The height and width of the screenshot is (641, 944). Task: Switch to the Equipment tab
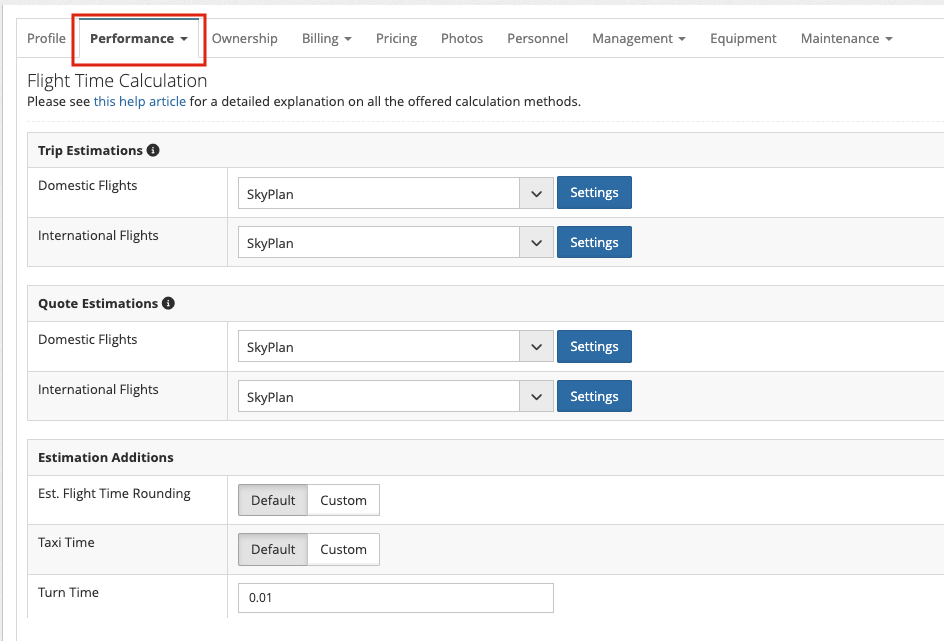(x=743, y=39)
